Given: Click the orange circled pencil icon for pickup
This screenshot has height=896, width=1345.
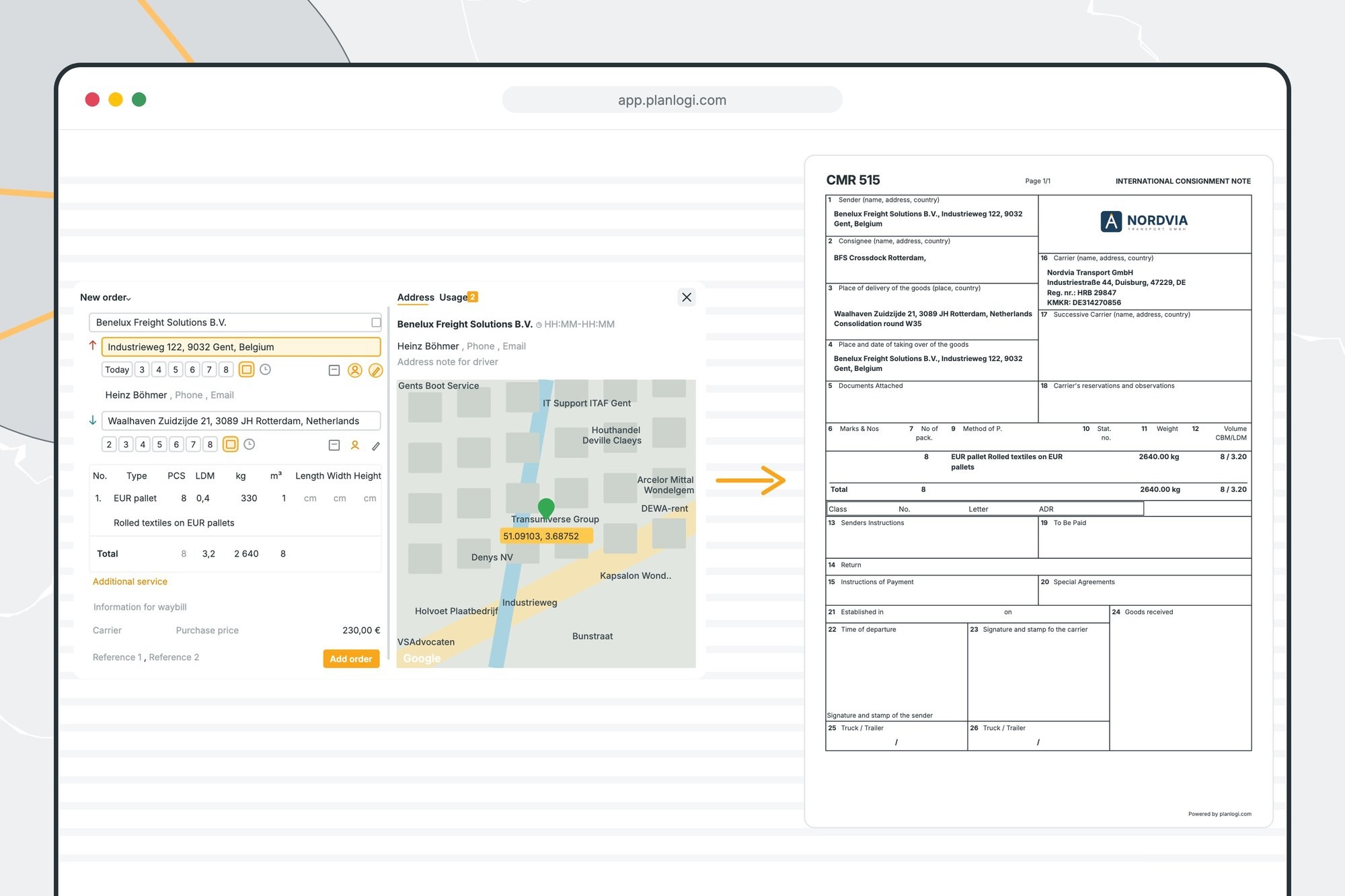Looking at the screenshot, I should coord(376,370).
